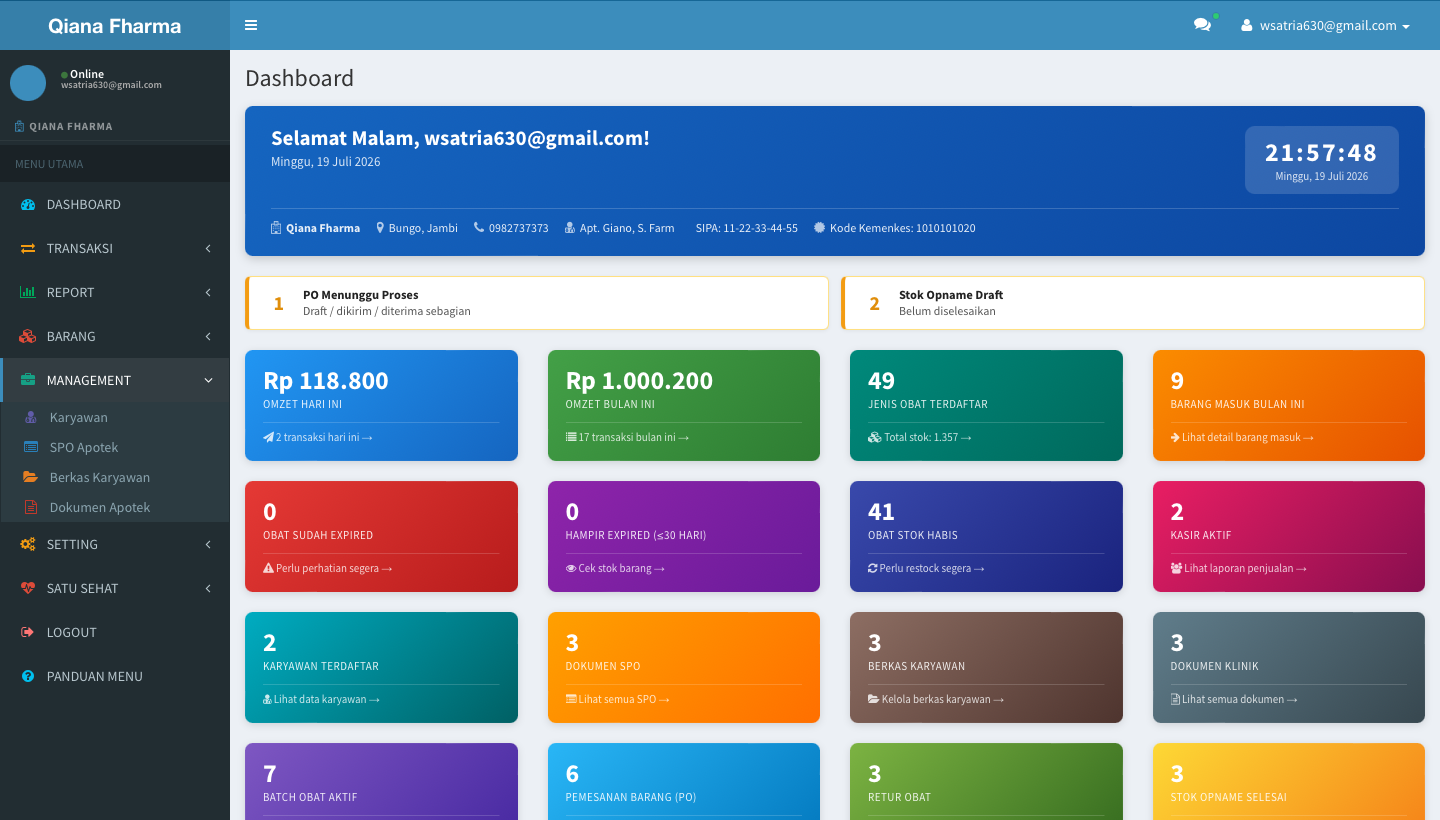Open the TRANSAKSI menu item

coord(115,248)
